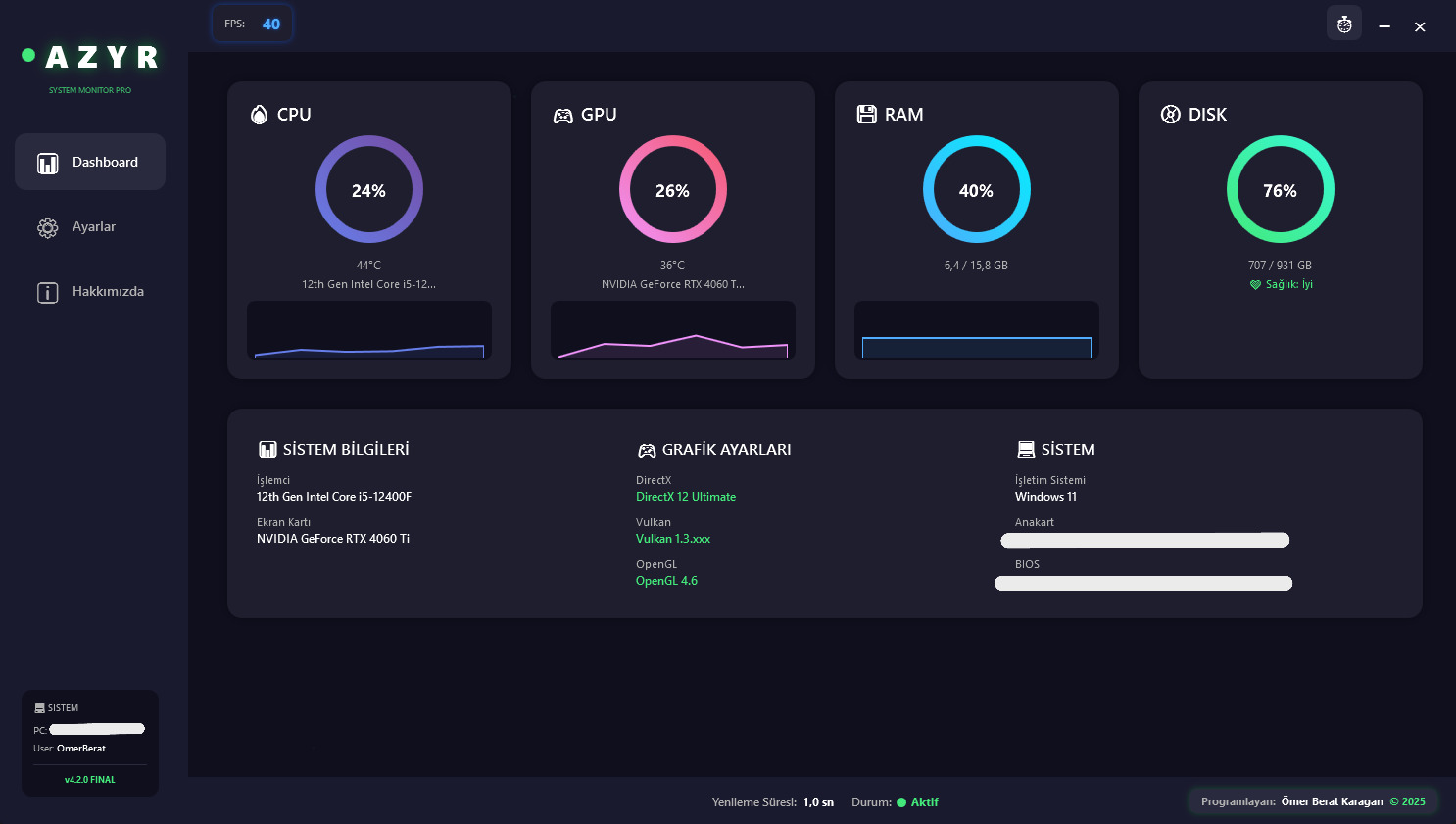The width and height of the screenshot is (1456, 824).
Task: Click the Sistem Bilgileri header icon
Action: (267, 450)
